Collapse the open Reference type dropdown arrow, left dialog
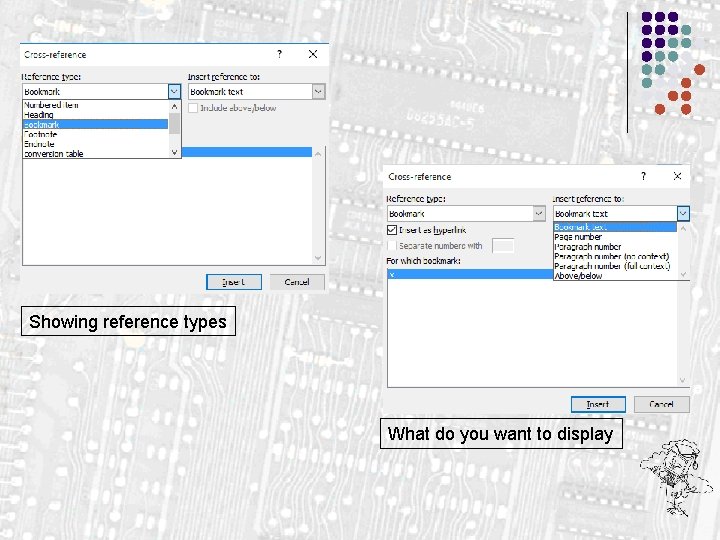This screenshot has height=540, width=720. [x=174, y=91]
